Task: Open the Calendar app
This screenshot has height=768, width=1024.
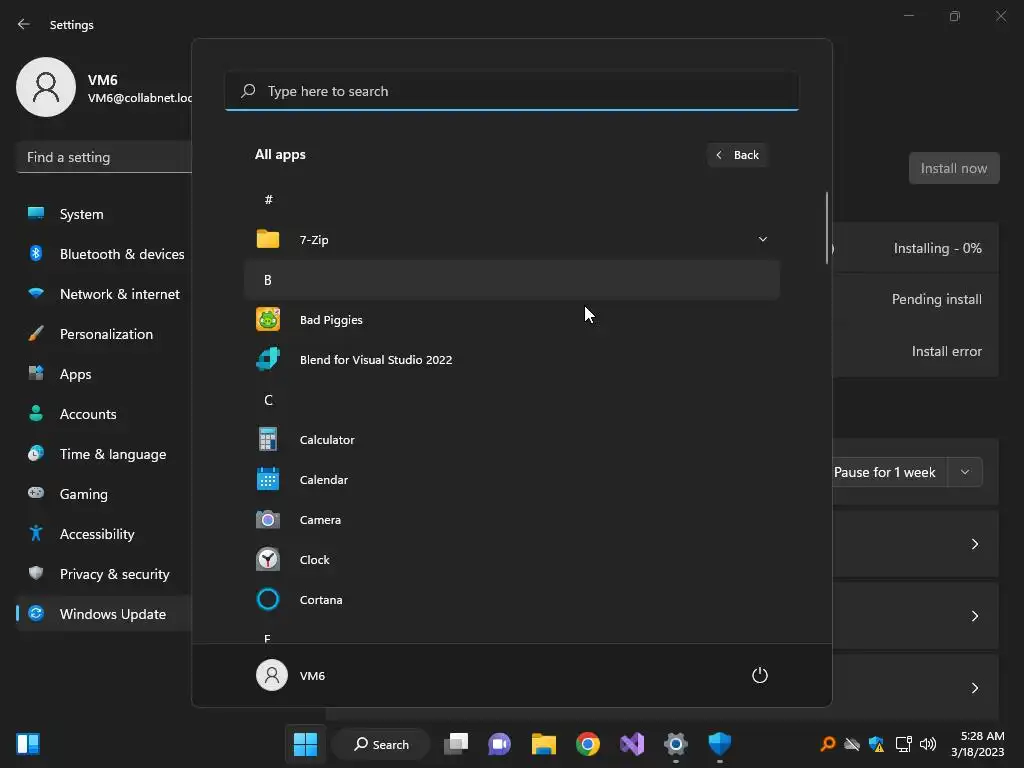Action: point(512,479)
